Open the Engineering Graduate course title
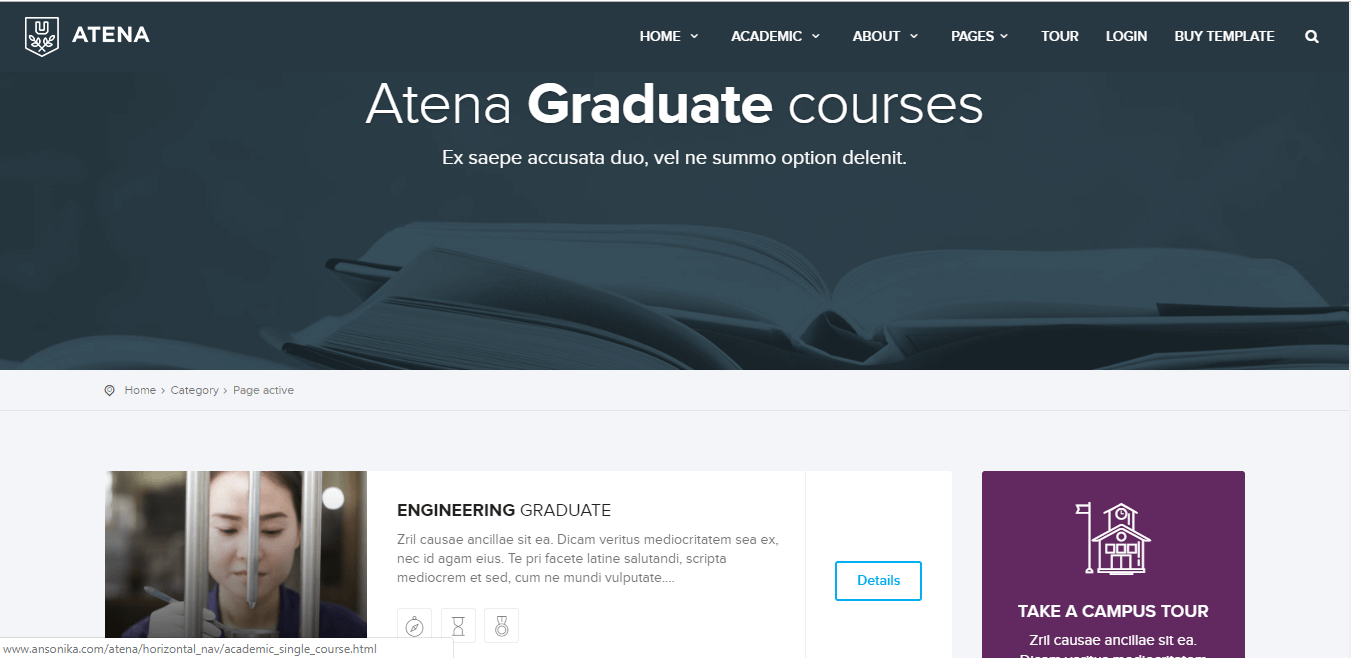 pyautogui.click(x=504, y=510)
